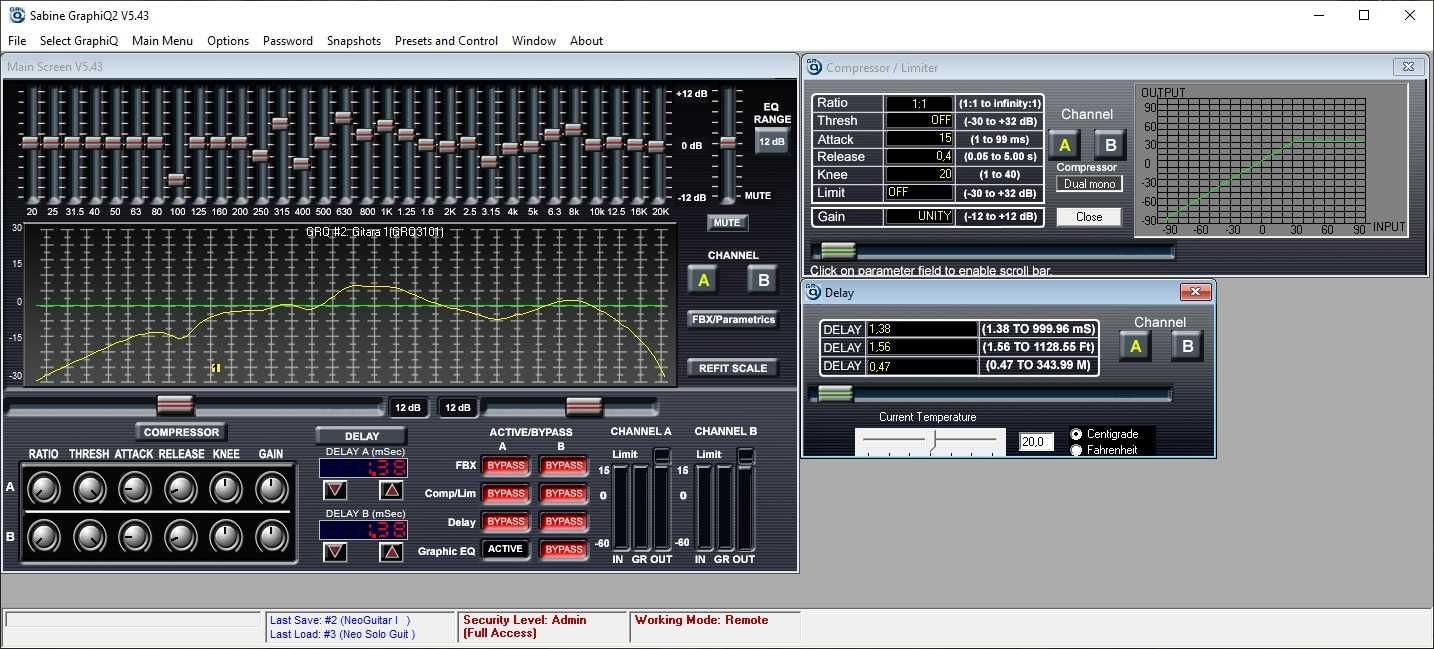Image resolution: width=1434 pixels, height=649 pixels.
Task: Select the Centigrade radio button
Action: (1076, 434)
